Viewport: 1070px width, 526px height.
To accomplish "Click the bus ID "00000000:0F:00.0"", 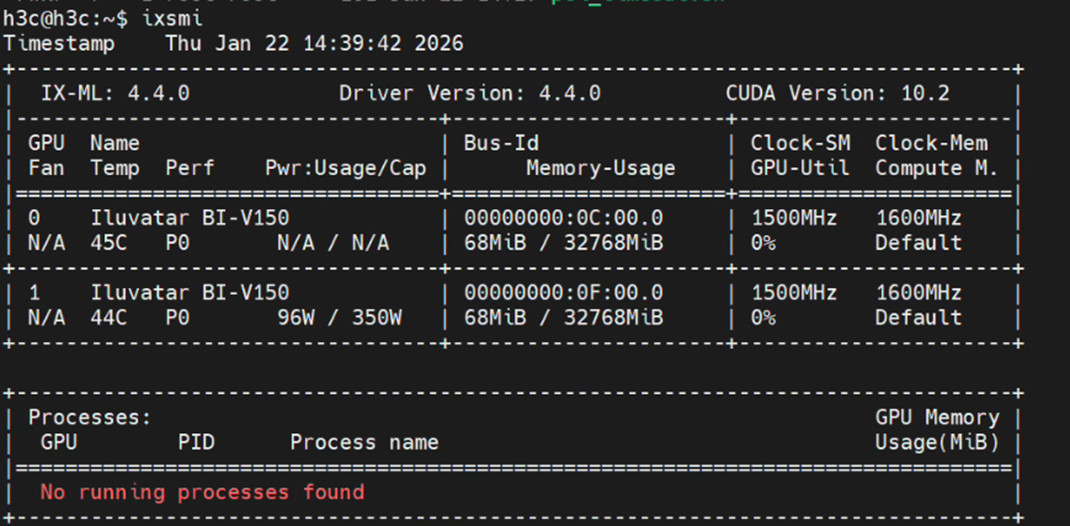I will click(564, 293).
